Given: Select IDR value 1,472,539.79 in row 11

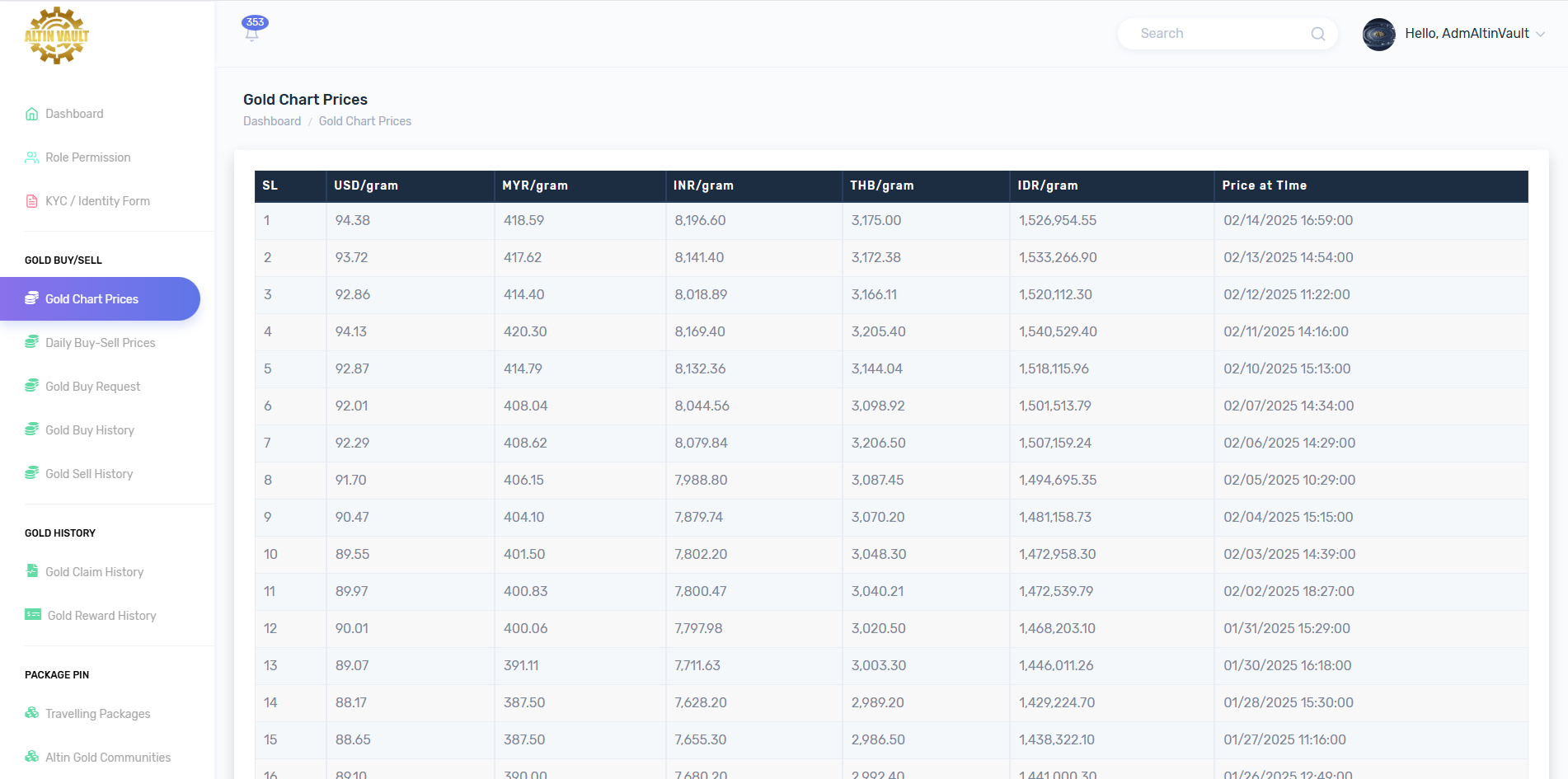Looking at the screenshot, I should tap(1056, 591).
